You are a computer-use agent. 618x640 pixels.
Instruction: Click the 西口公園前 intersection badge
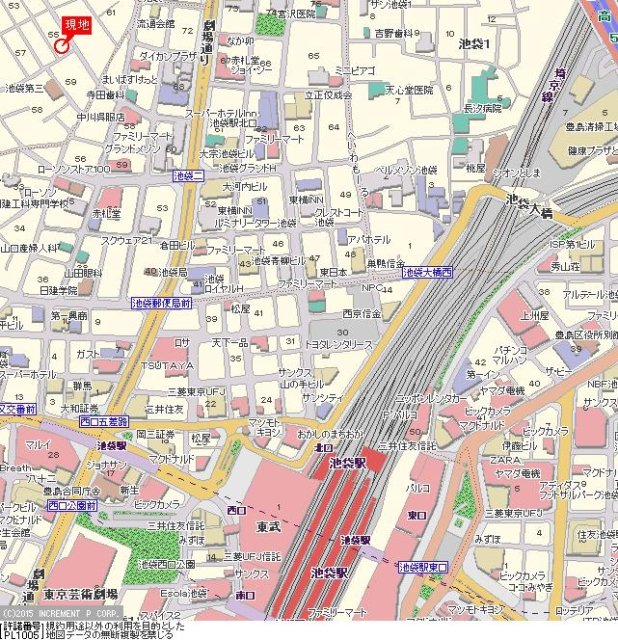point(72,506)
